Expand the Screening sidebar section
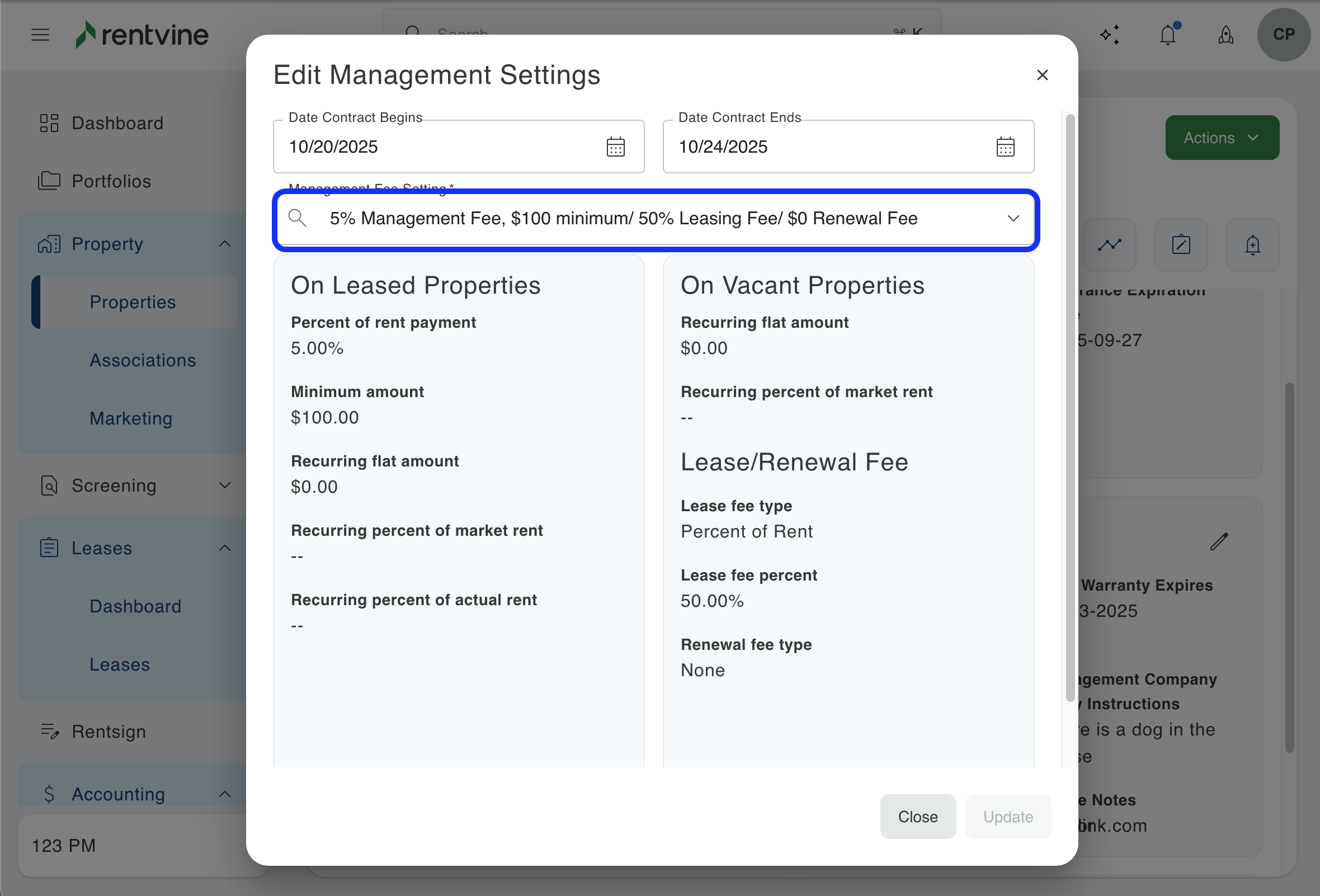1320x896 pixels. 225,485
